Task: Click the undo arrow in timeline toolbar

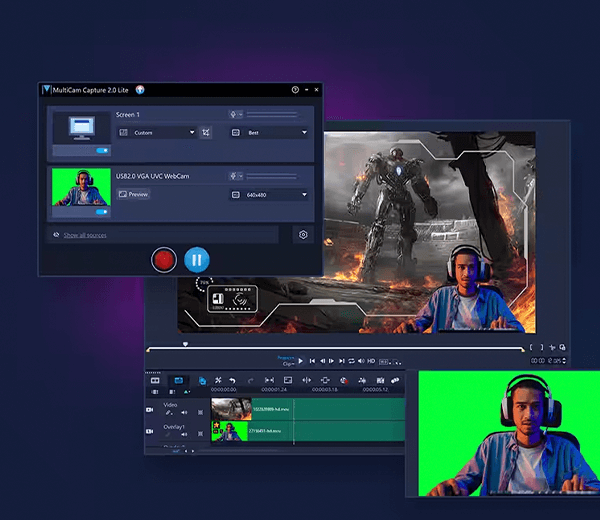Action: [x=232, y=380]
